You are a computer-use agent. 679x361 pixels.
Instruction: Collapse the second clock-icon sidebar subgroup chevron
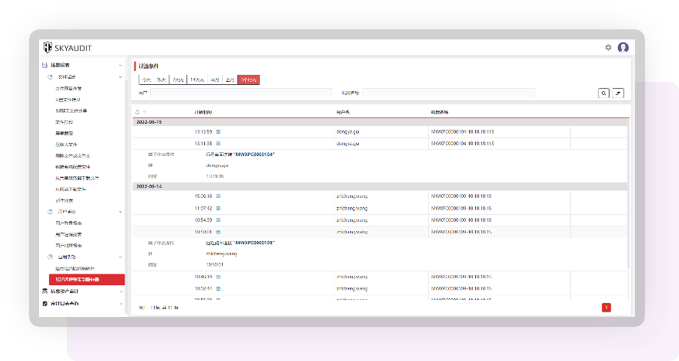click(120, 212)
